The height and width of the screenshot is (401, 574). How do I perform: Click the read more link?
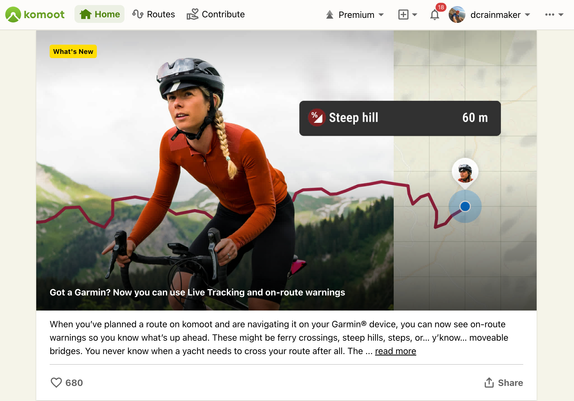pos(395,351)
